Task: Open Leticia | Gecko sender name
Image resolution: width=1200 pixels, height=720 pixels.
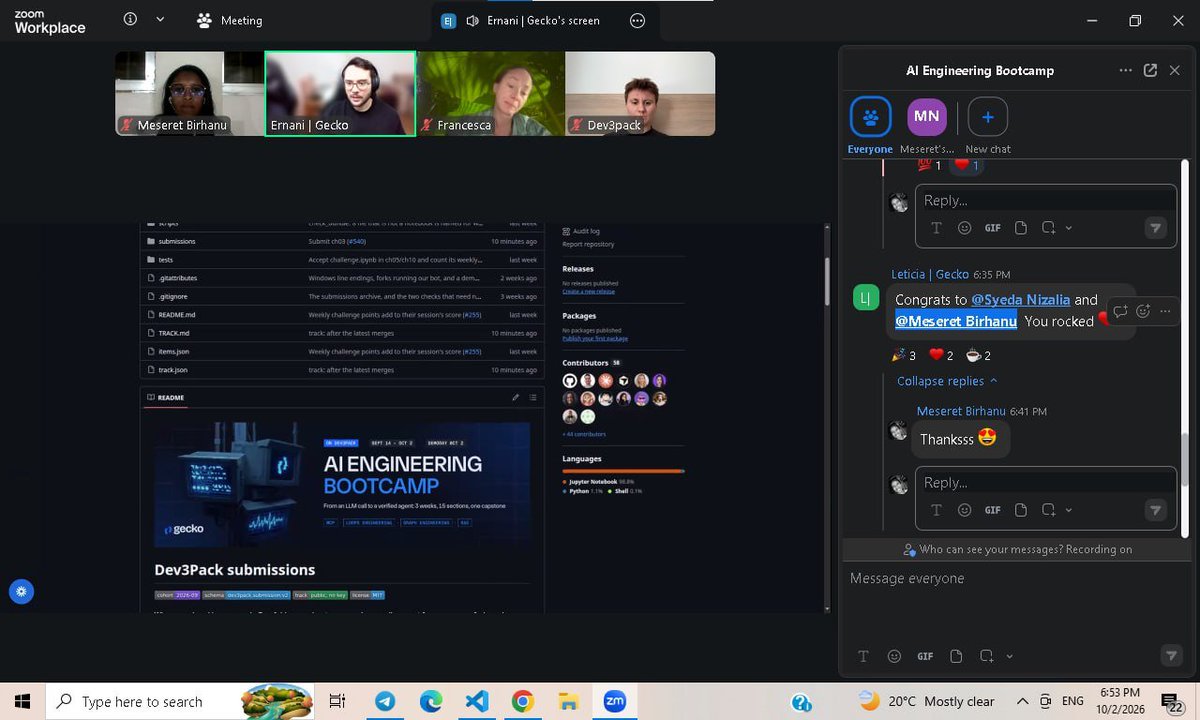Action: (x=930, y=274)
